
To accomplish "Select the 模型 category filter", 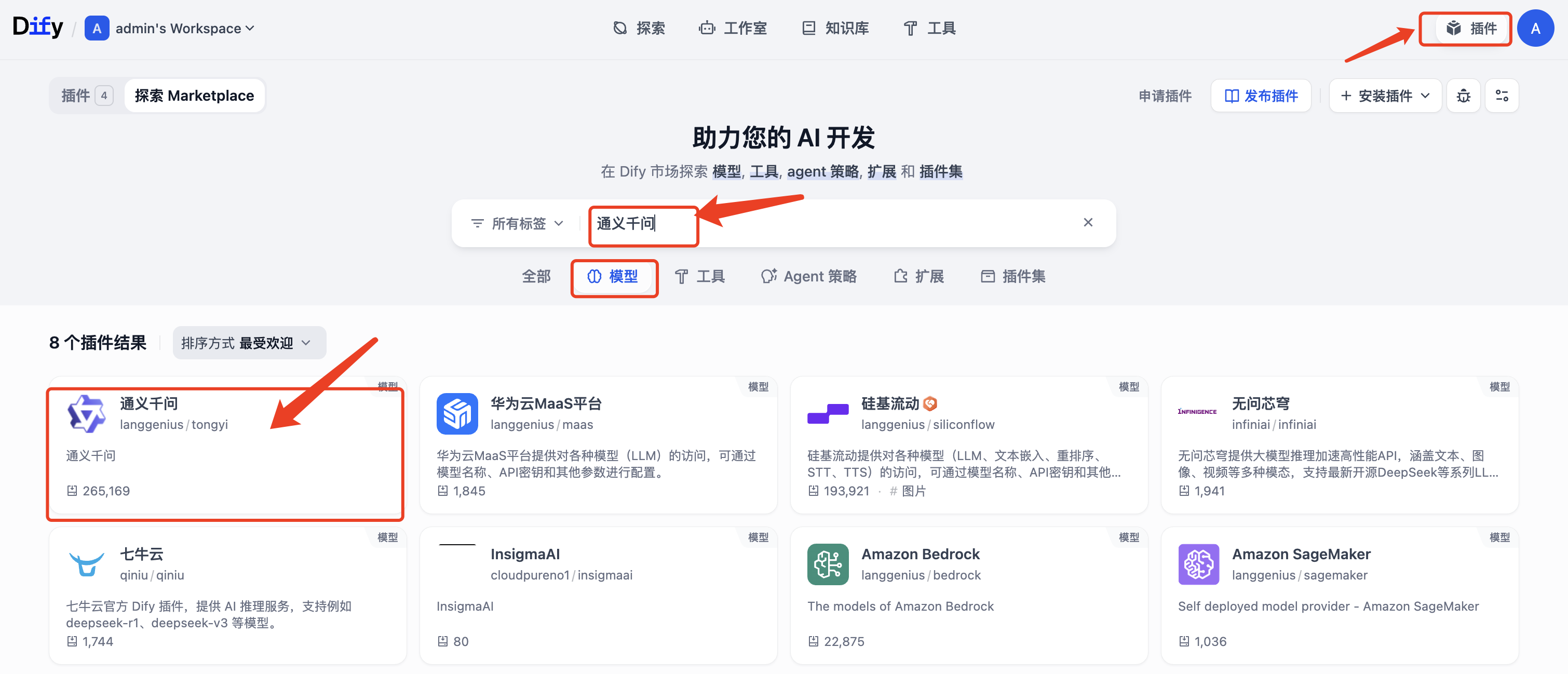I will 613,276.
